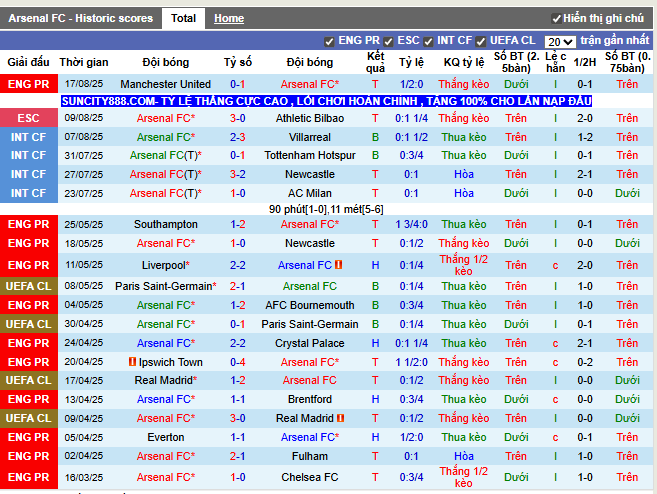
Task: Uncheck the ESC competition filter
Action: [388, 41]
